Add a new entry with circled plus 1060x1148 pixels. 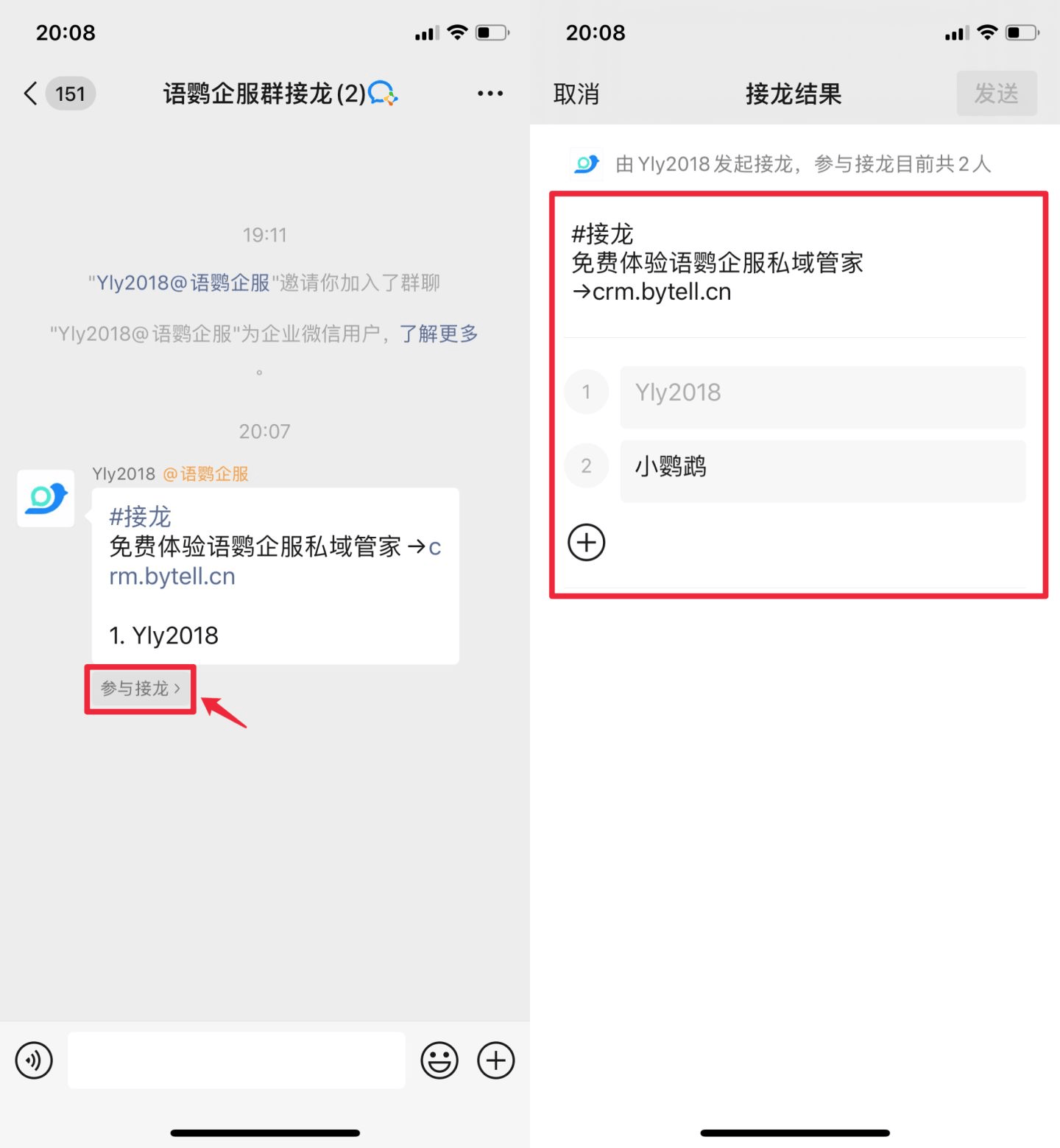pos(587,543)
